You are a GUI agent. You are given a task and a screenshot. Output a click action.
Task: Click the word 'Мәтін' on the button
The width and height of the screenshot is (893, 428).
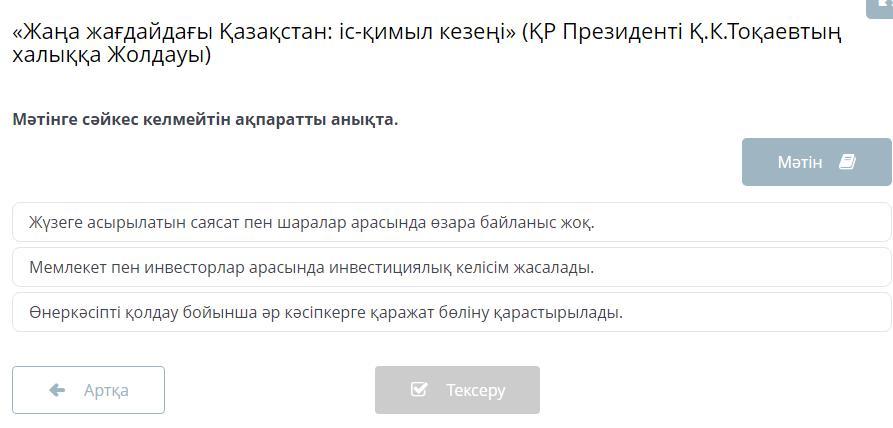point(800,162)
